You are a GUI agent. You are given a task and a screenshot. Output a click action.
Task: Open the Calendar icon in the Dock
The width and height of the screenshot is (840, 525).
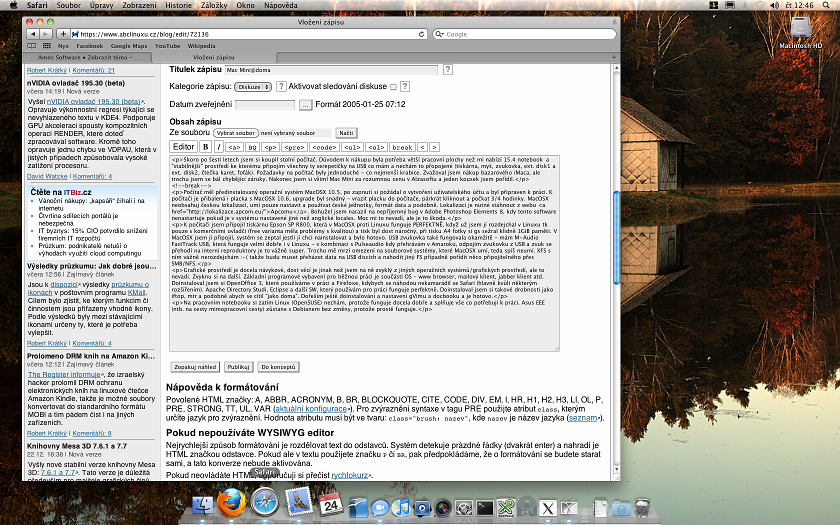click(x=331, y=502)
